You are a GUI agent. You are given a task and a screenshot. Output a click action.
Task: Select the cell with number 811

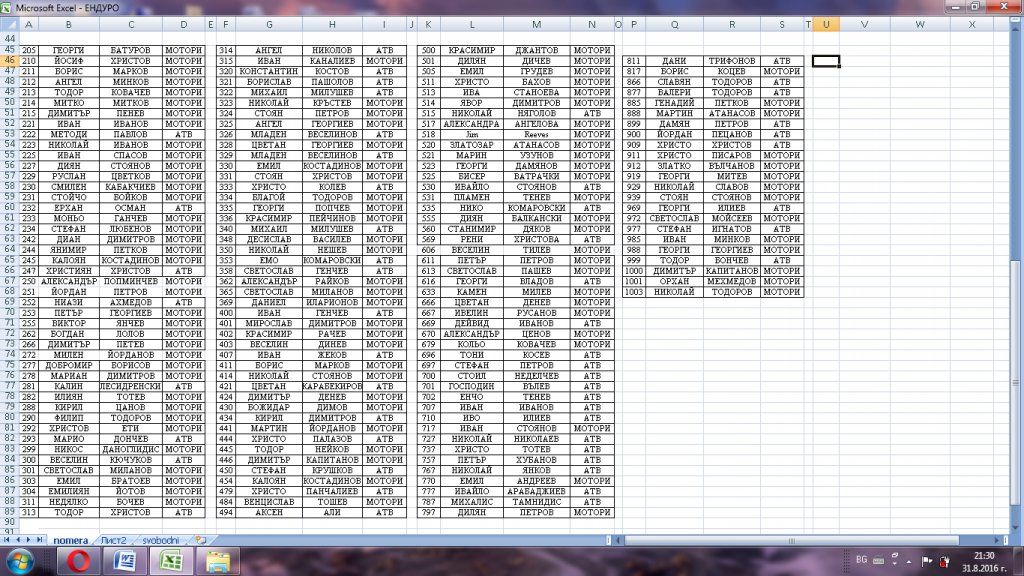coord(633,61)
